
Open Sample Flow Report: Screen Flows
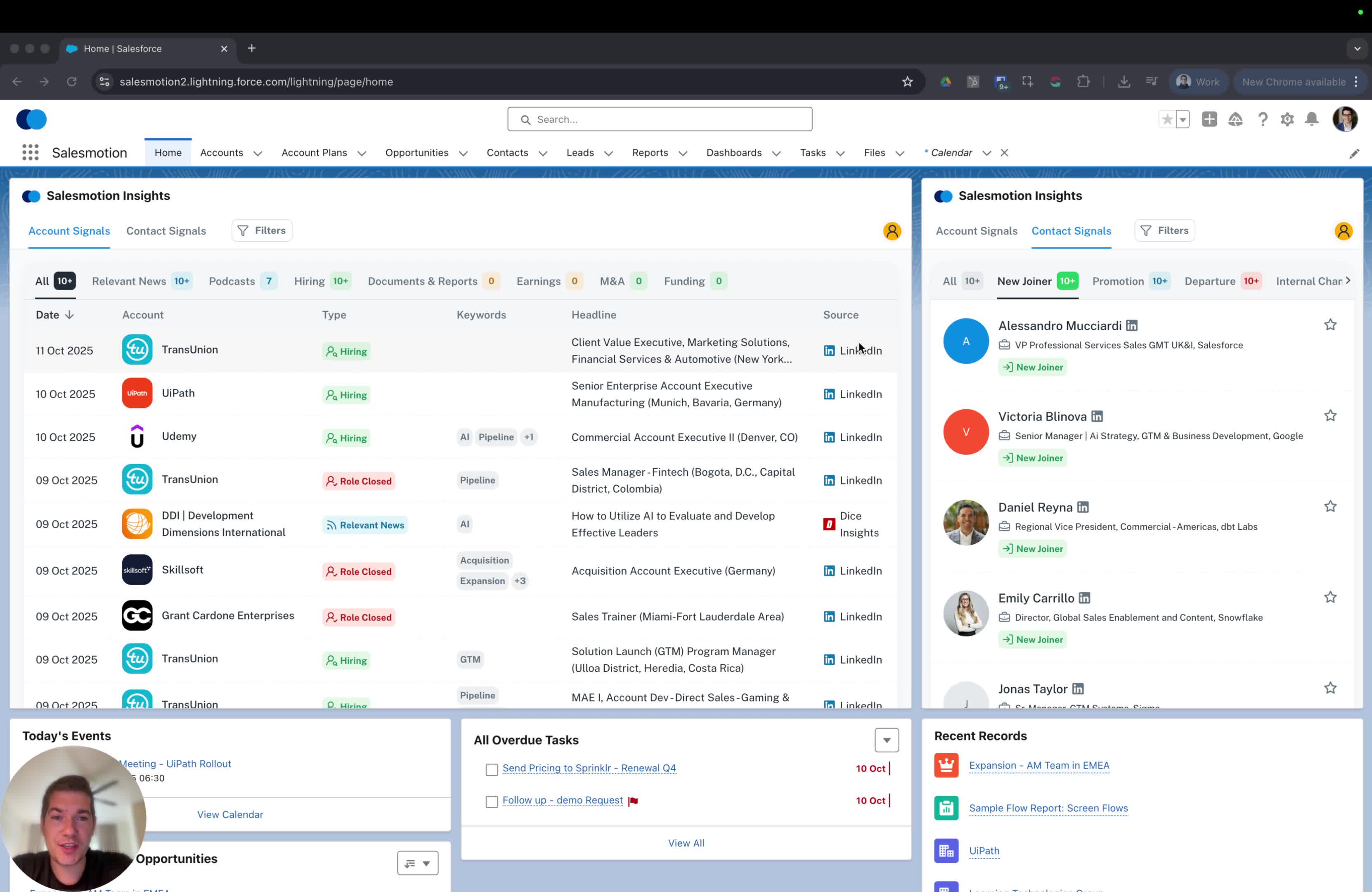[1048, 809]
